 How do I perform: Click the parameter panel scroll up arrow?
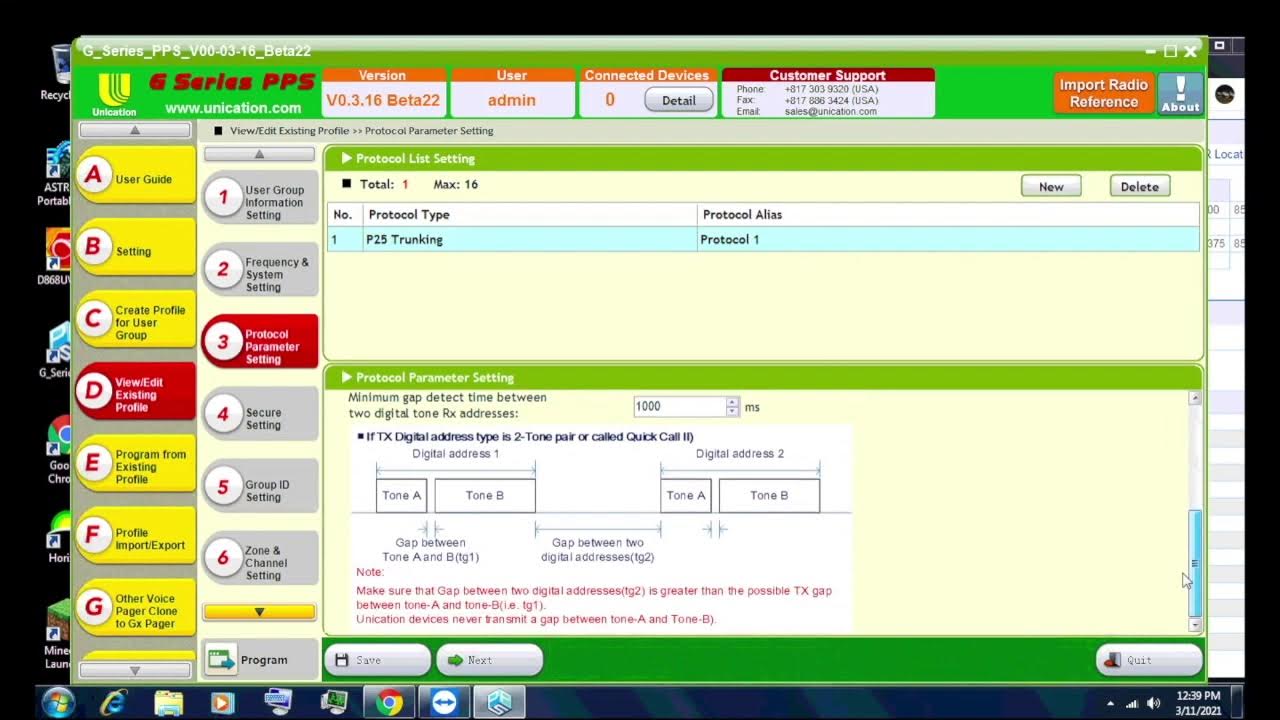tap(1195, 398)
